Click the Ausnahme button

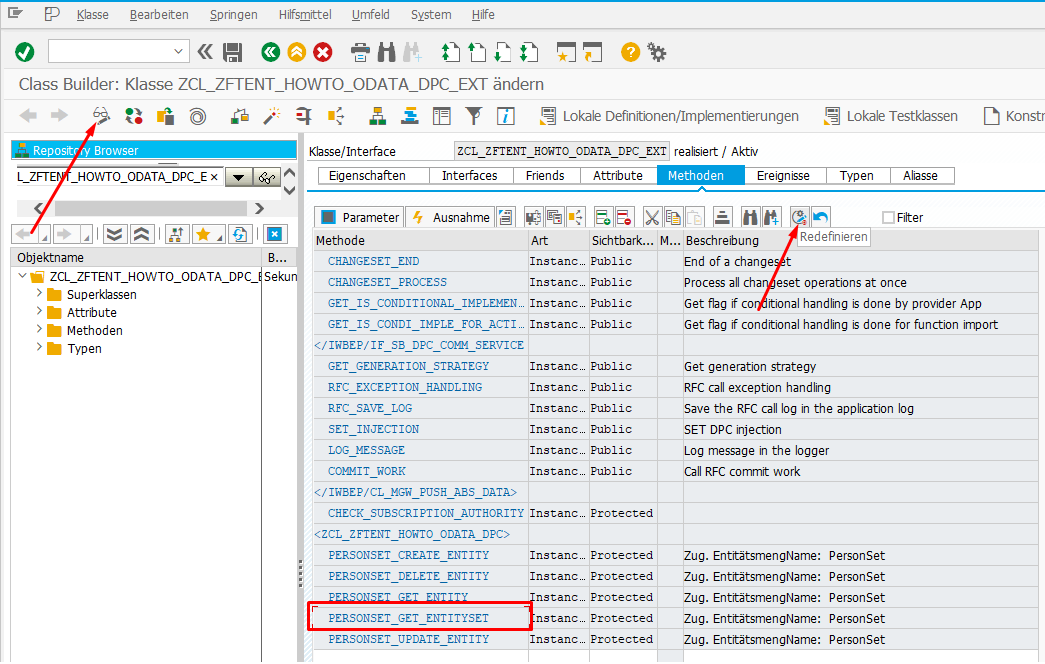(x=451, y=217)
